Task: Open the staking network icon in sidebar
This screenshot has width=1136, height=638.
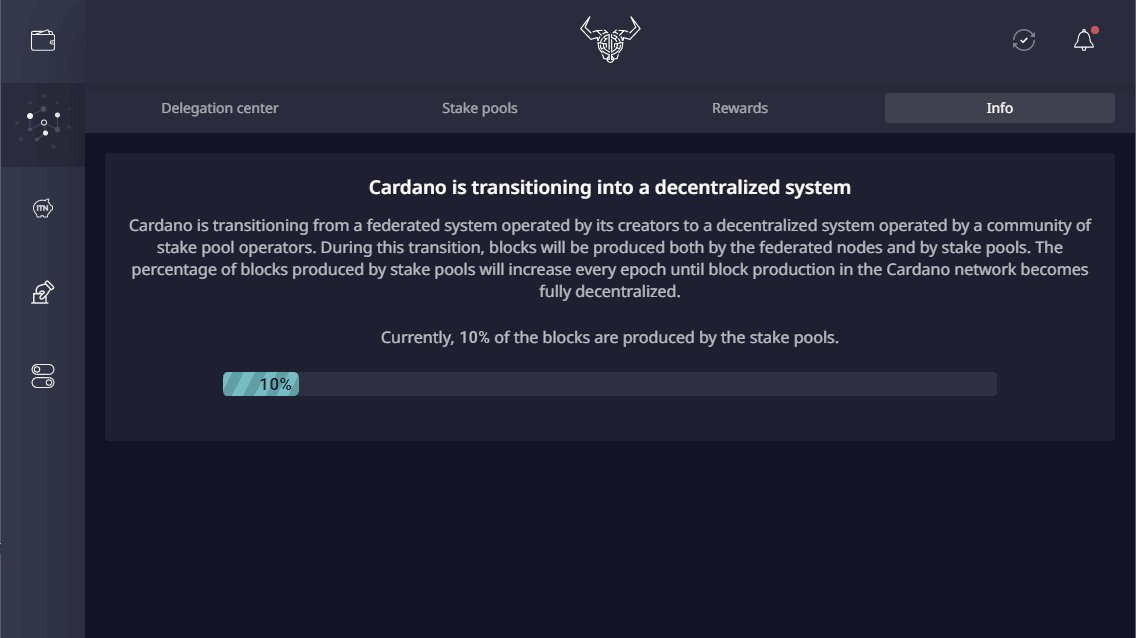Action: [x=43, y=125]
